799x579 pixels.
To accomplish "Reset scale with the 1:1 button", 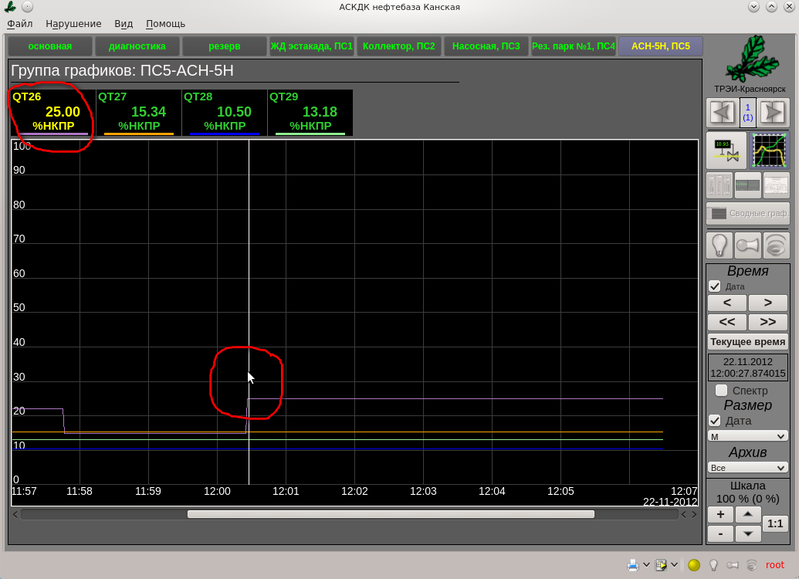I will click(x=774, y=524).
